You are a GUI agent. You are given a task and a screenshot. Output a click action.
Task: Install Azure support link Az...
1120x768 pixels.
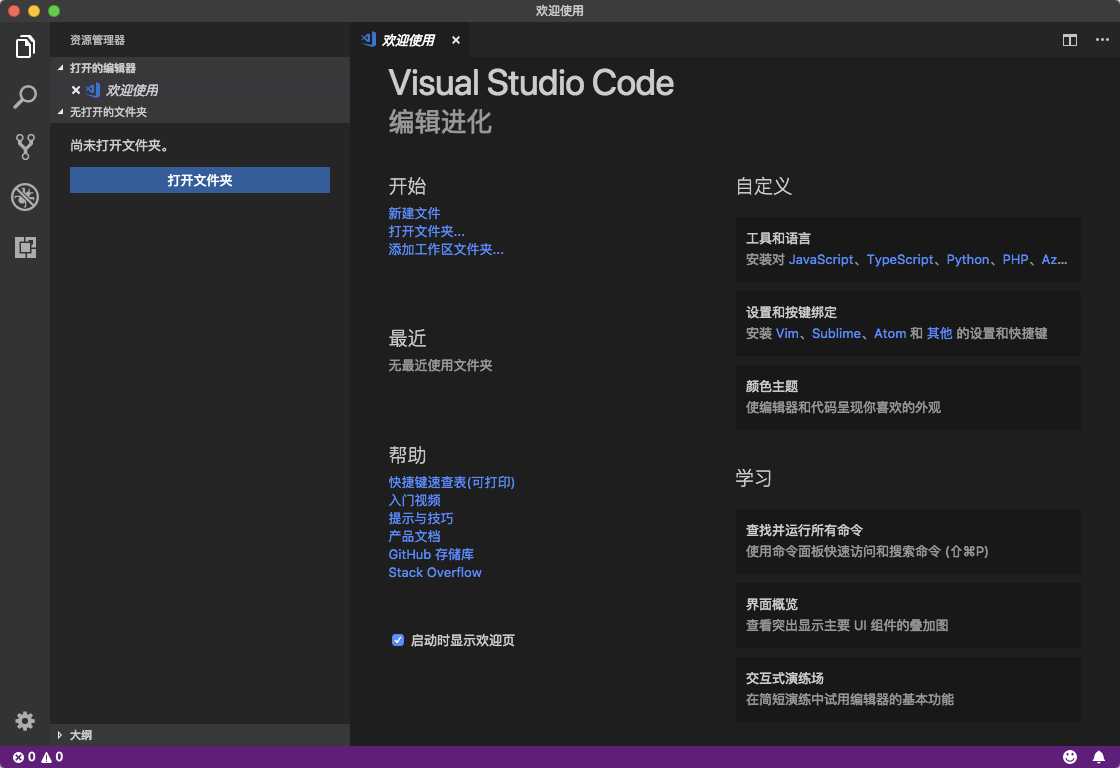[1054, 259]
